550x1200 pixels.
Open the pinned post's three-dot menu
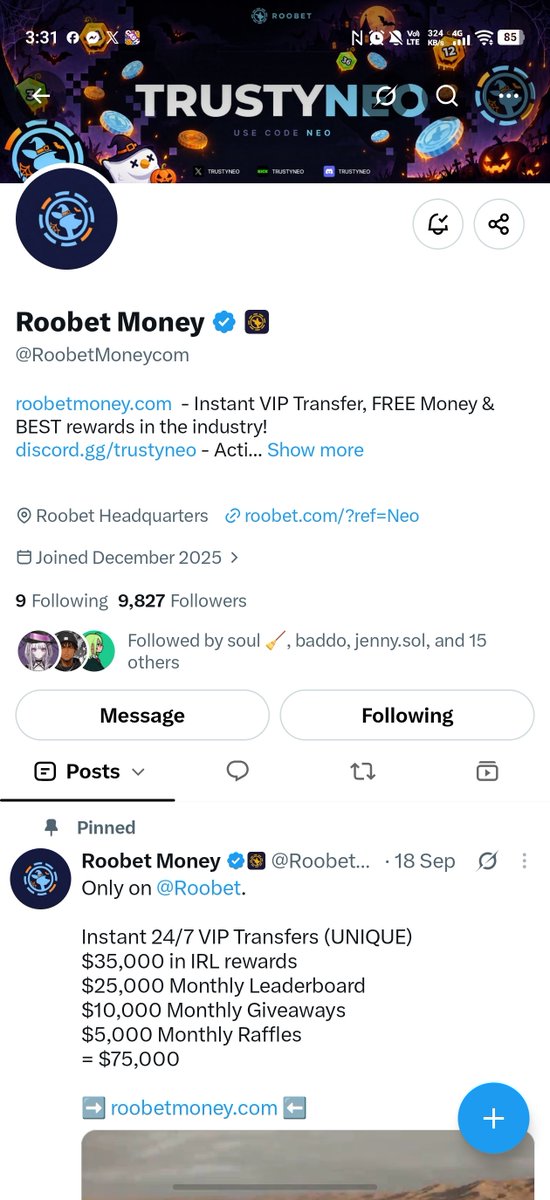(x=524, y=861)
